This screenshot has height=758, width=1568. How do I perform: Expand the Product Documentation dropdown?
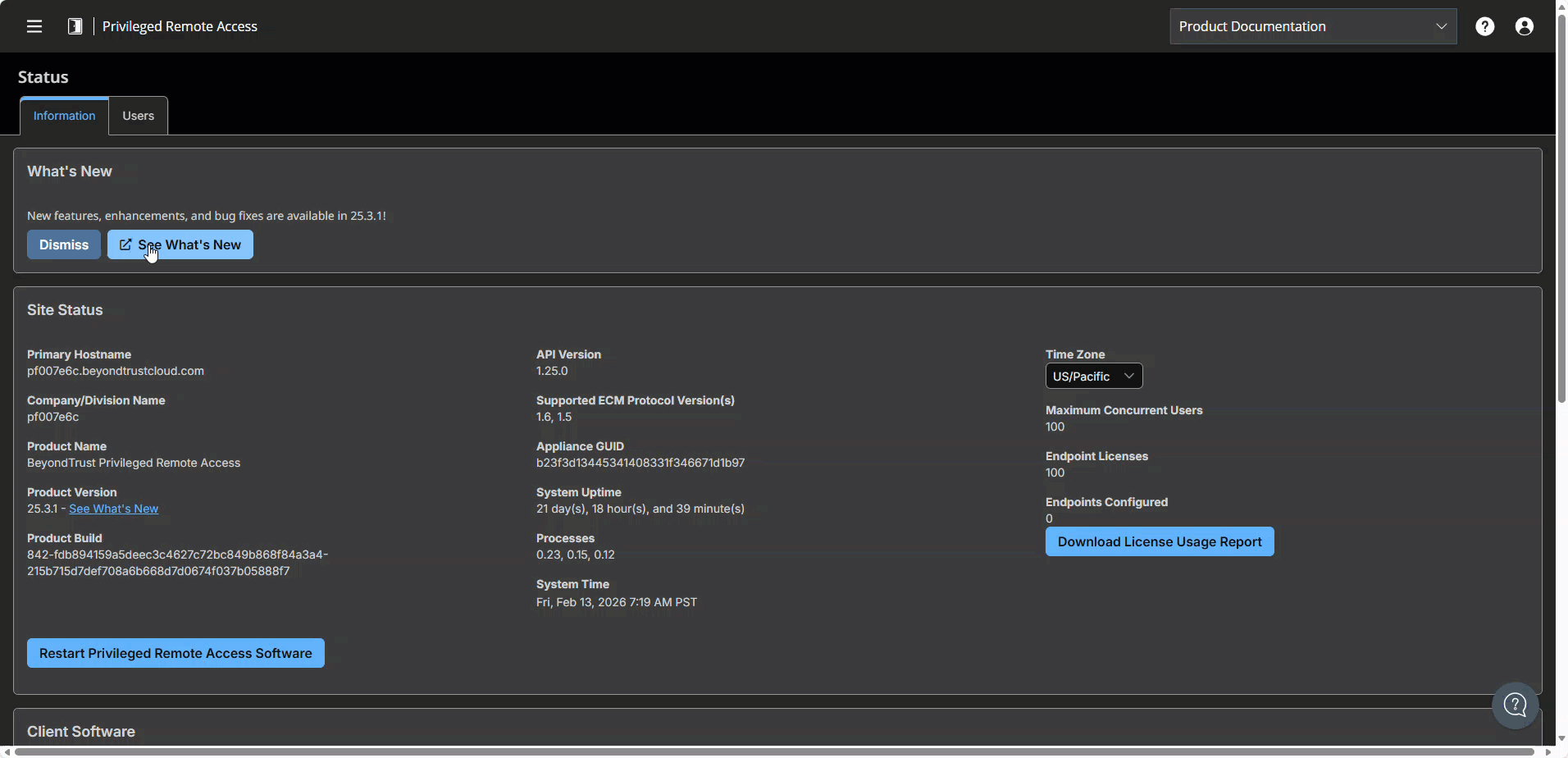click(1313, 26)
